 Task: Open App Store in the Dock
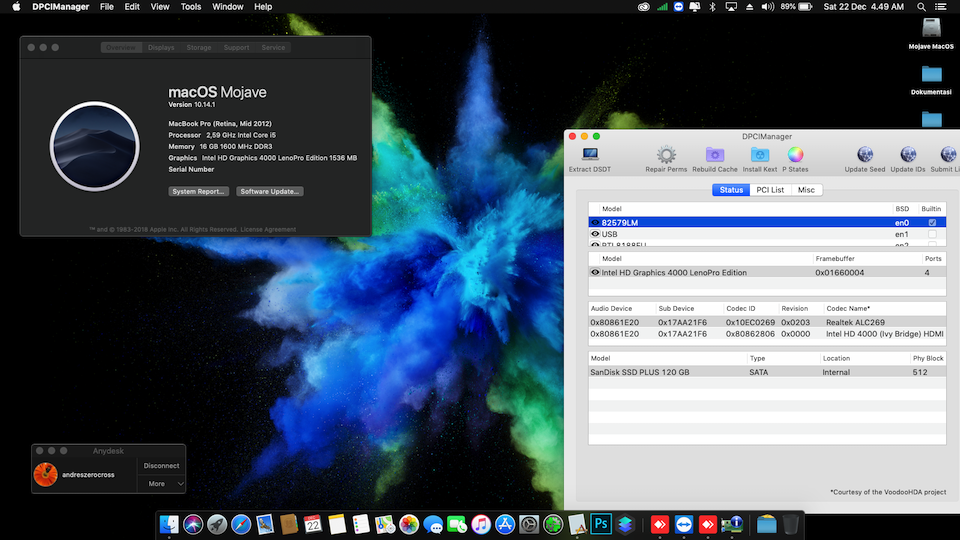[505, 525]
